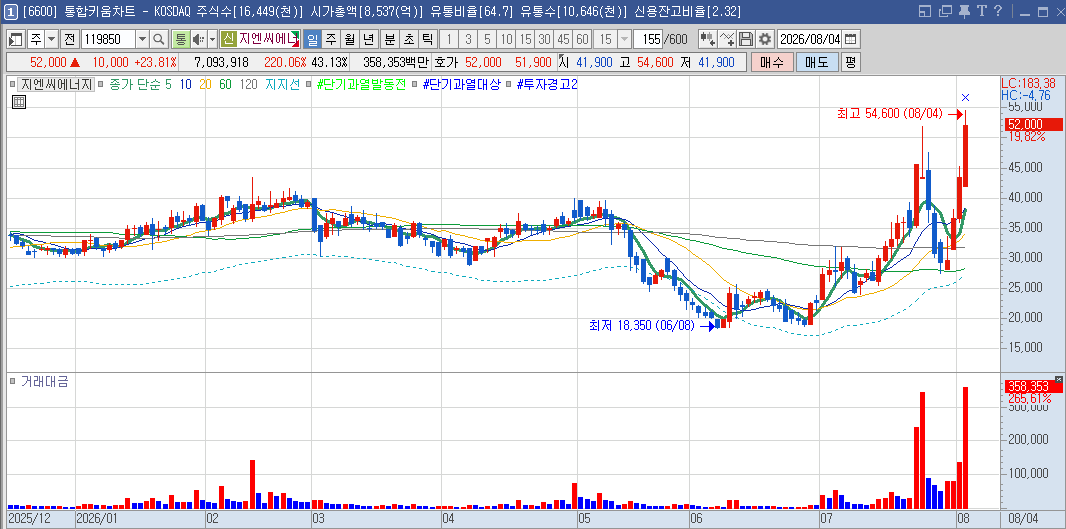Toggle the #단기과열대상 indicator marker
This screenshot has height=529, width=1066.
pyautogui.click(x=415, y=85)
